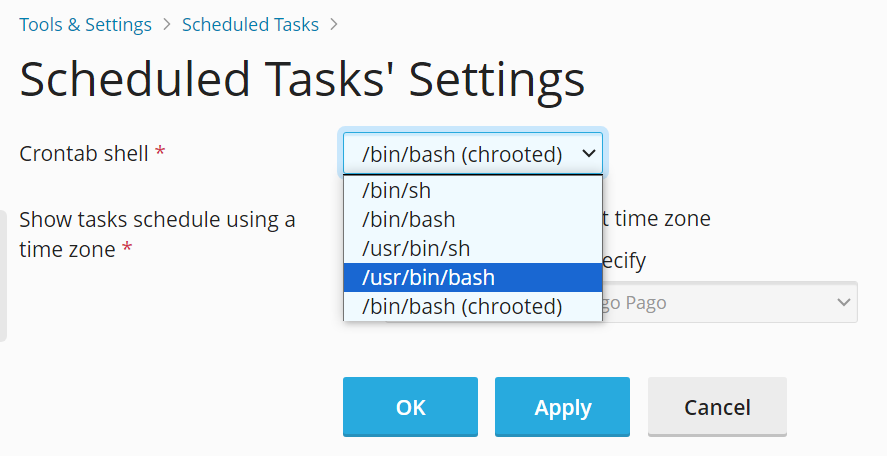The width and height of the screenshot is (887, 456).
Task: Click the left sidebar collapse handle
Action: [3, 275]
